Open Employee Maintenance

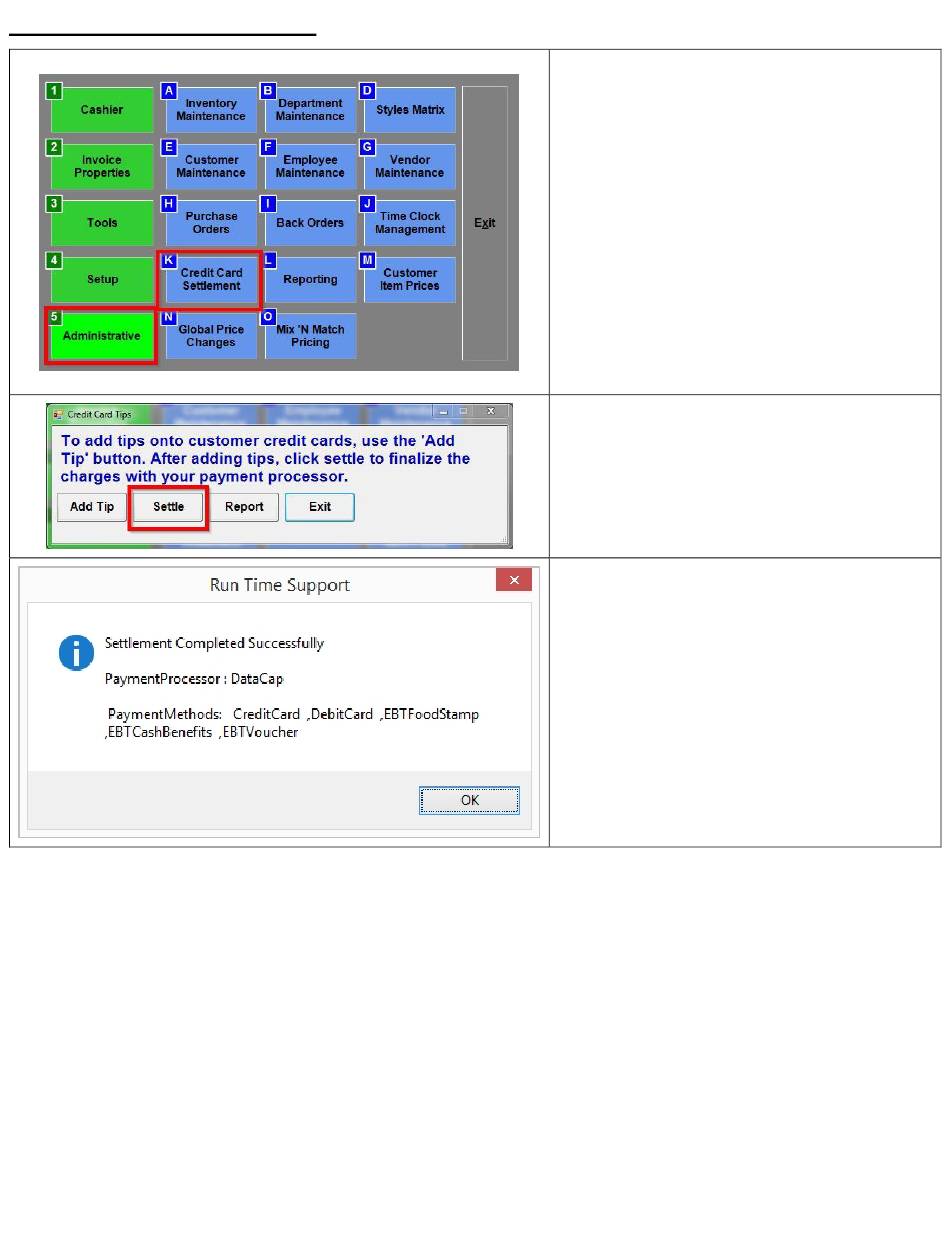(x=310, y=166)
